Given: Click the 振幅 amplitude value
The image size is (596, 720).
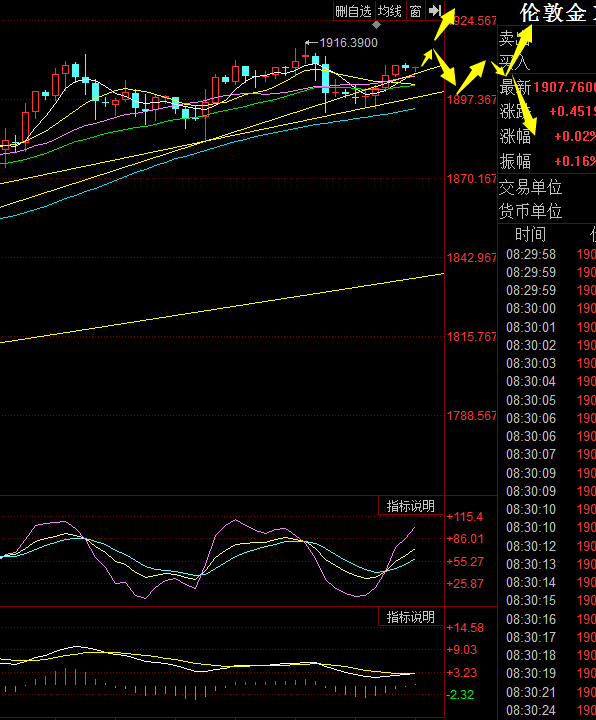Looking at the screenshot, I should (x=575, y=161).
